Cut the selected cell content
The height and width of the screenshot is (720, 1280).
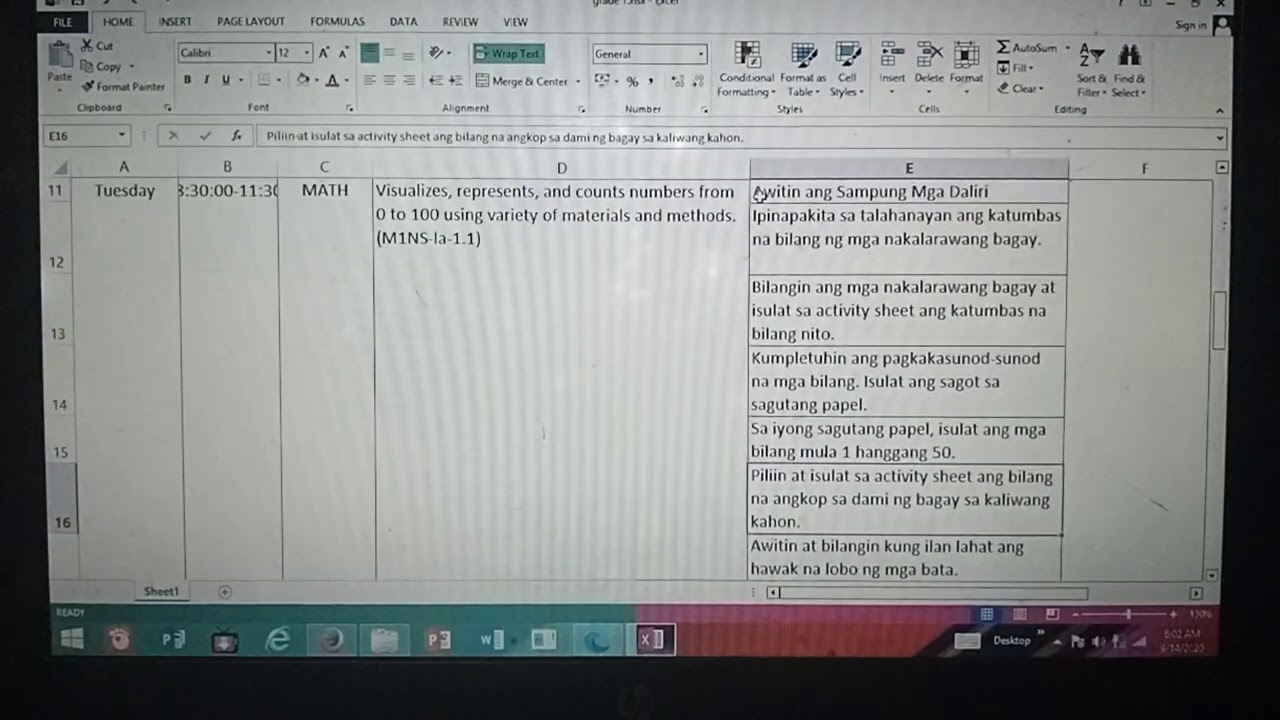98,46
